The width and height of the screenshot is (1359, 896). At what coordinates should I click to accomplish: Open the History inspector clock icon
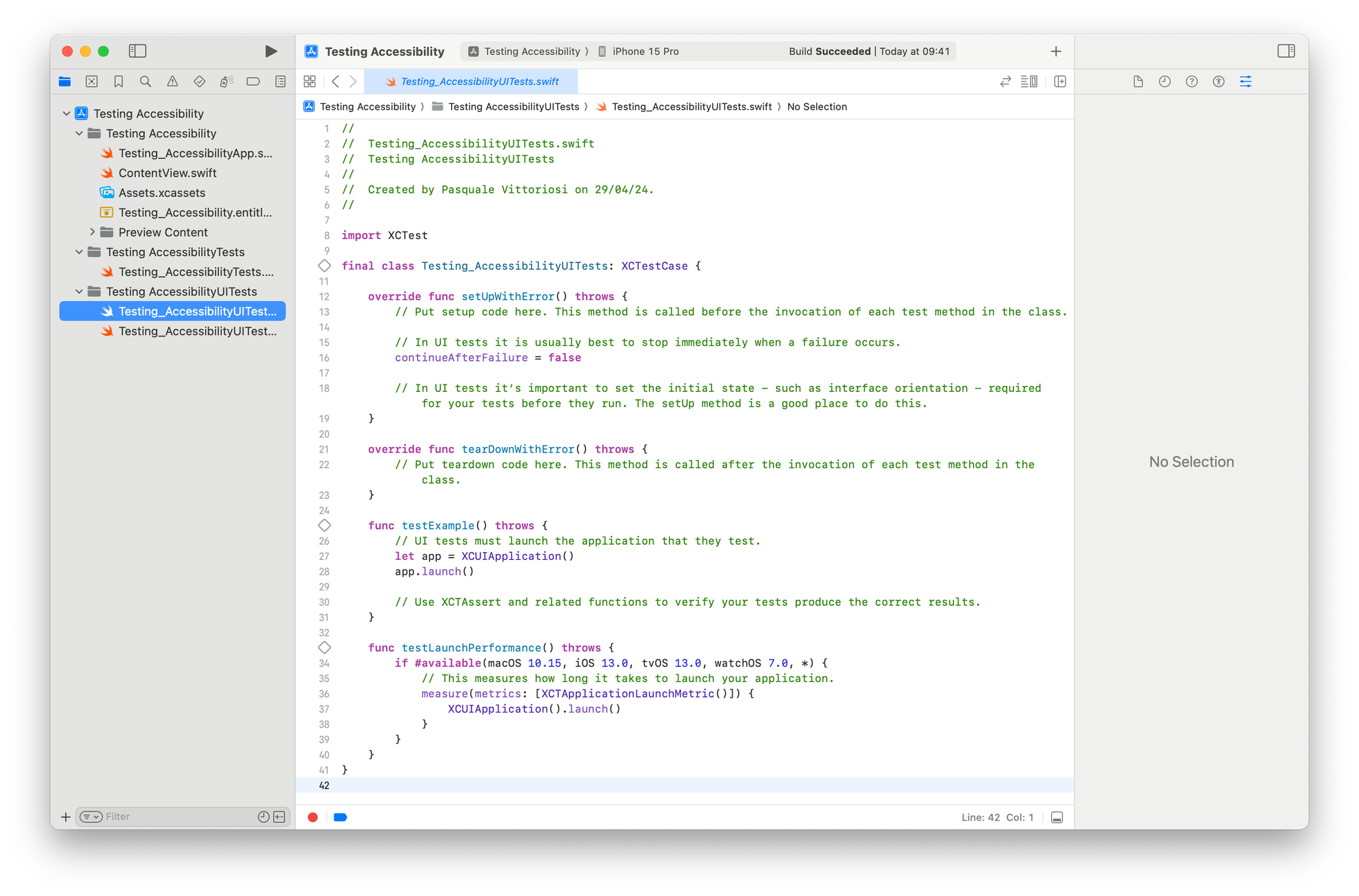[1165, 81]
